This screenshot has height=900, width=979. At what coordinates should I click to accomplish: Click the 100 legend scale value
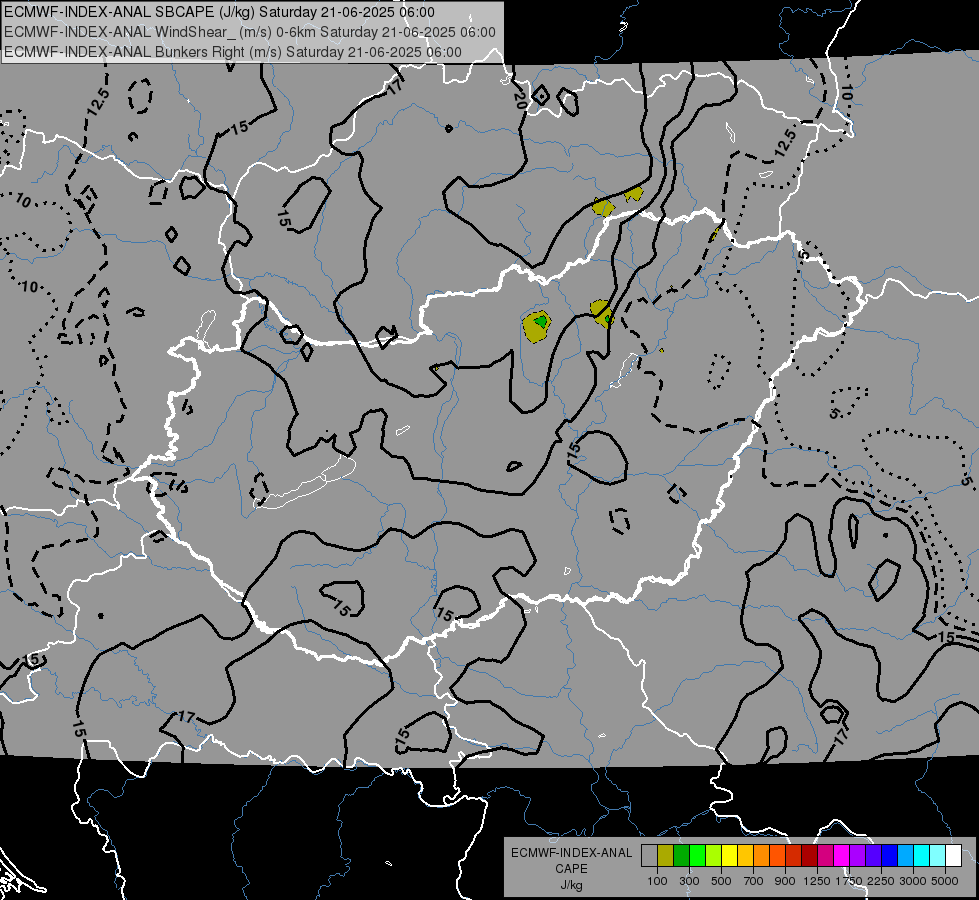pos(657,881)
